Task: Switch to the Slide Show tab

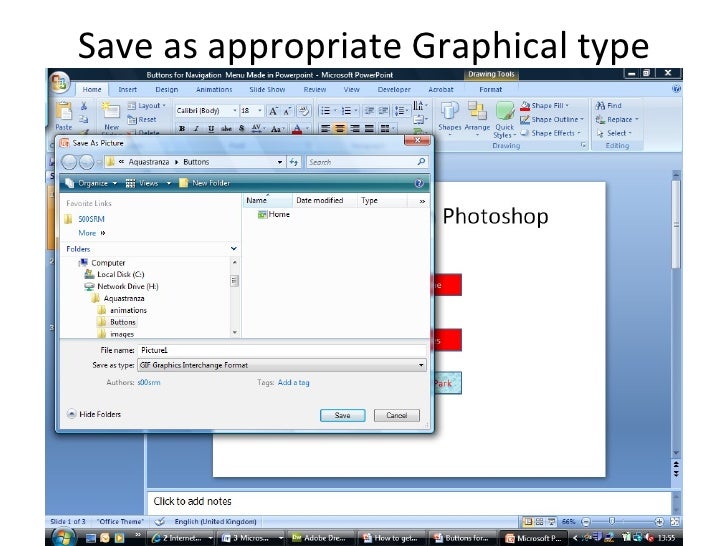Action: click(267, 90)
